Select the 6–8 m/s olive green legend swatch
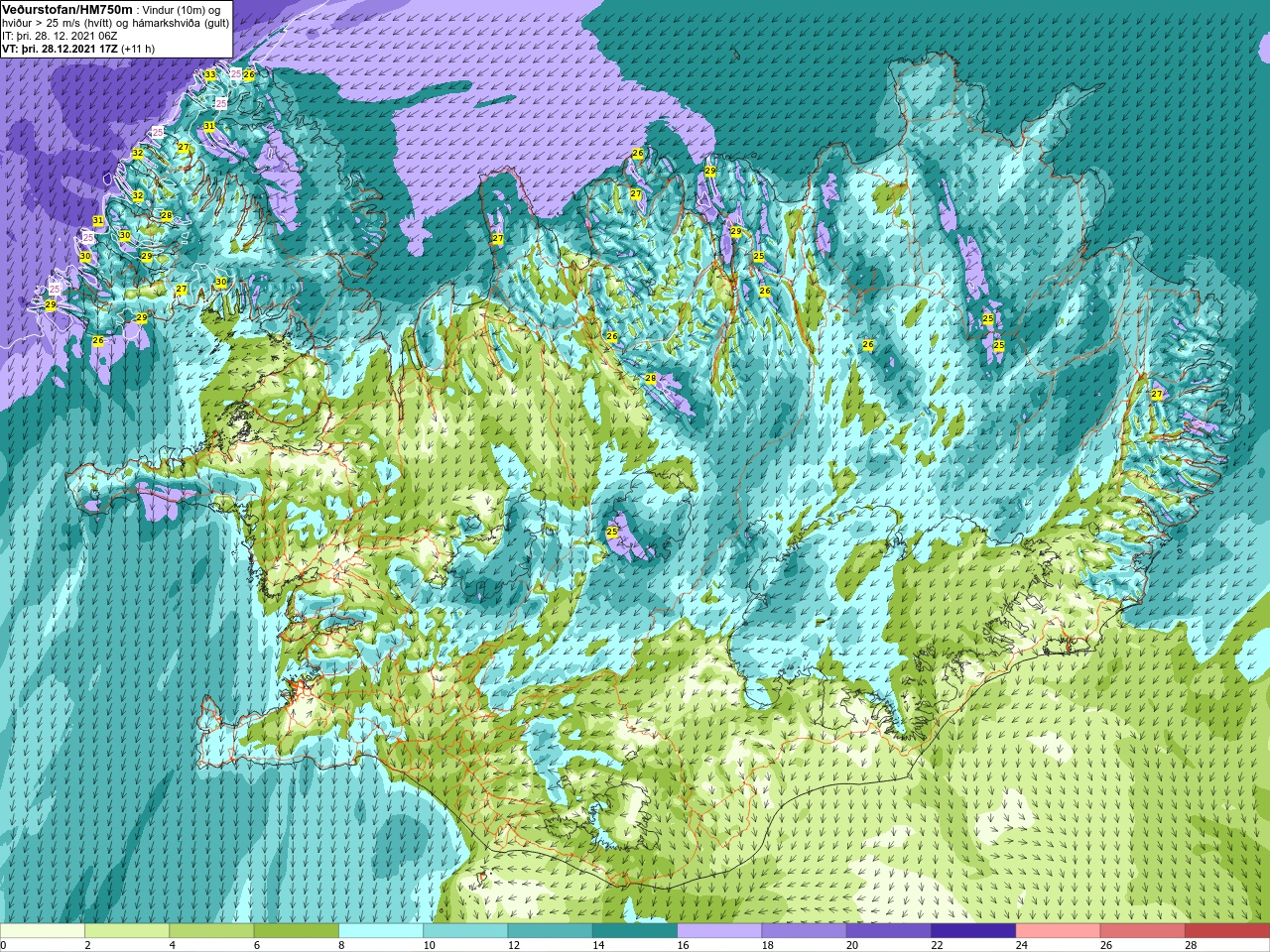The width and height of the screenshot is (1270, 952). (297, 931)
